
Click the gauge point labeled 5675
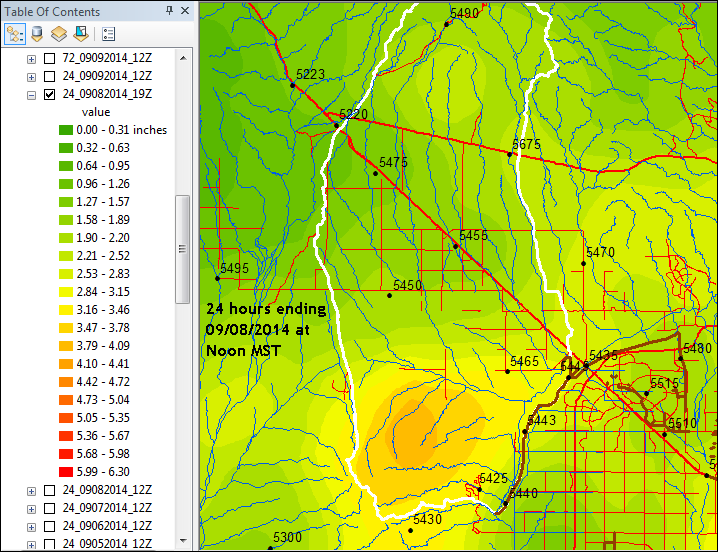coord(509,155)
